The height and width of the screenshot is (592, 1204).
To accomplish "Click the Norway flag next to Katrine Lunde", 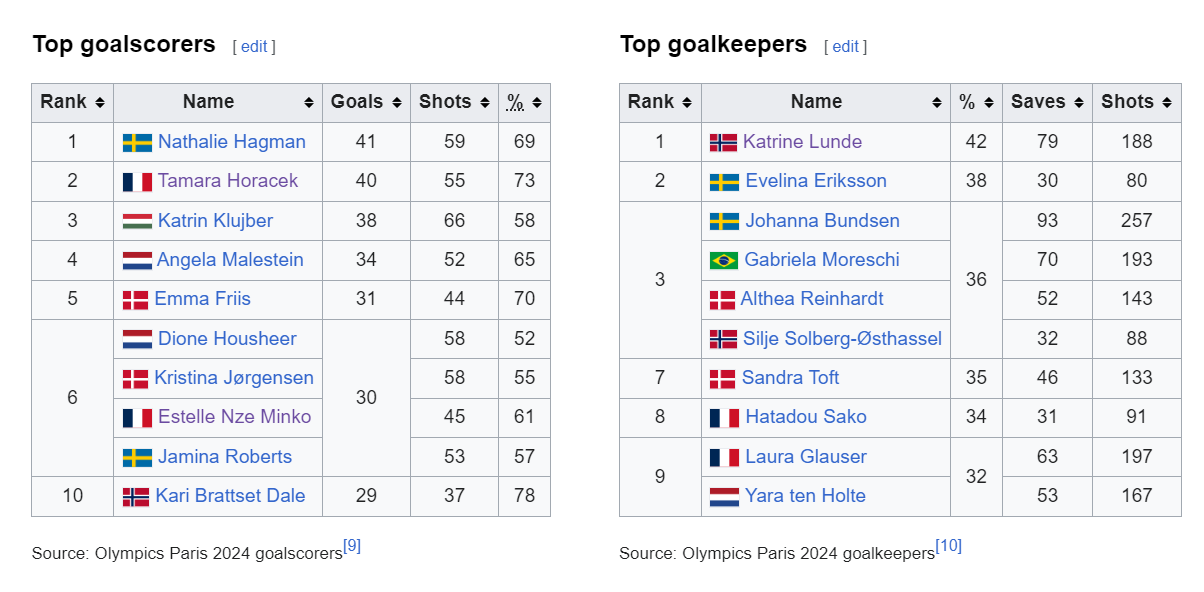I will point(723,142).
